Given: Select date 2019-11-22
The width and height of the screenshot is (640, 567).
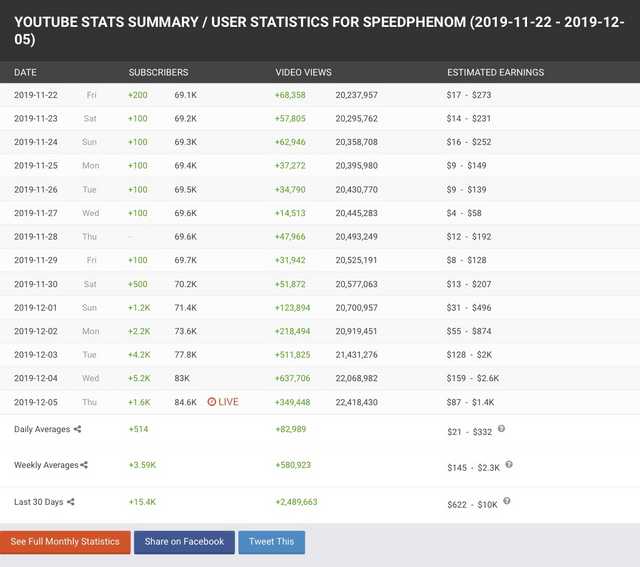Looking at the screenshot, I should point(36,95).
